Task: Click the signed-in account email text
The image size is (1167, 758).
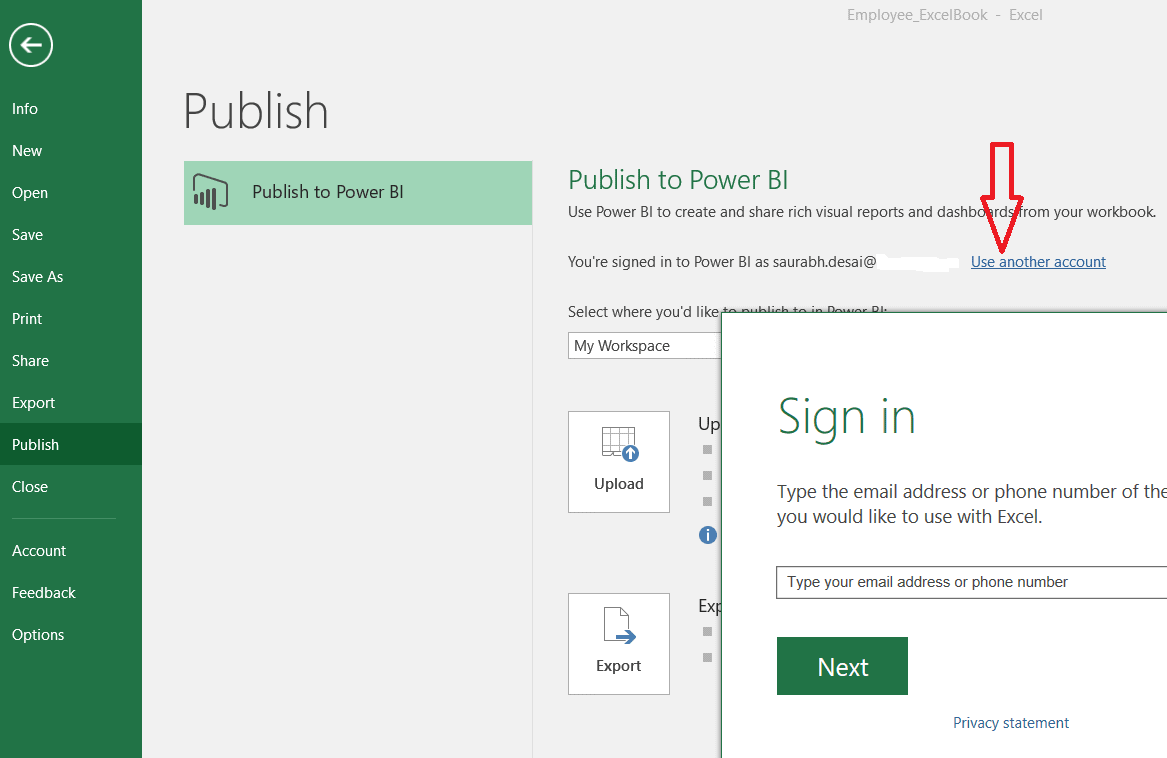Action: coord(825,262)
